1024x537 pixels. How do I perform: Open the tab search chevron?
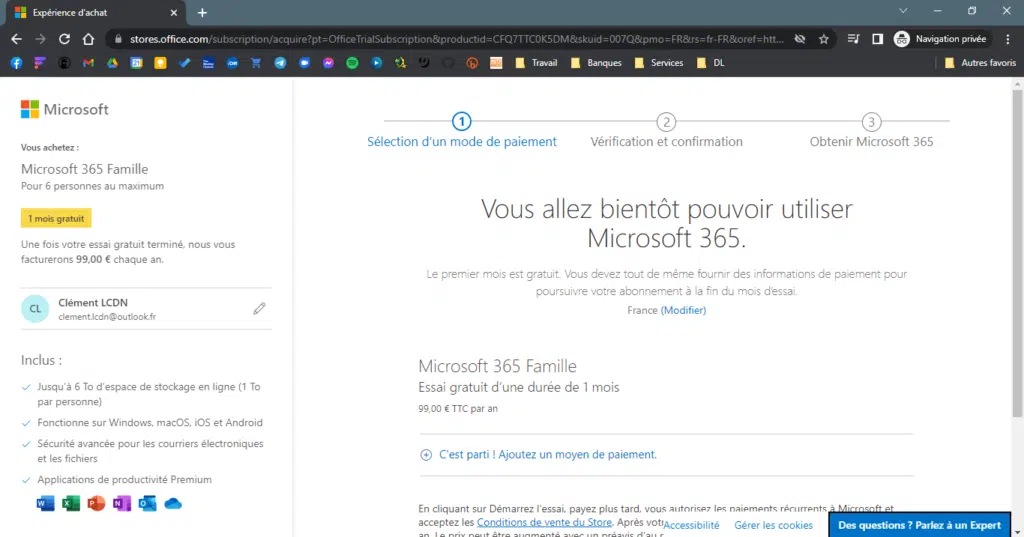click(x=903, y=11)
